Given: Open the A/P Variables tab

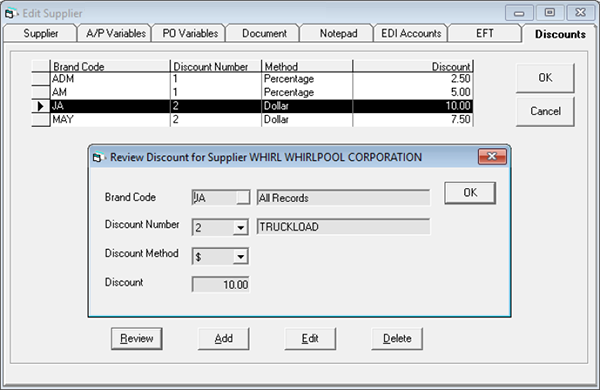Looking at the screenshot, I should 116,33.
